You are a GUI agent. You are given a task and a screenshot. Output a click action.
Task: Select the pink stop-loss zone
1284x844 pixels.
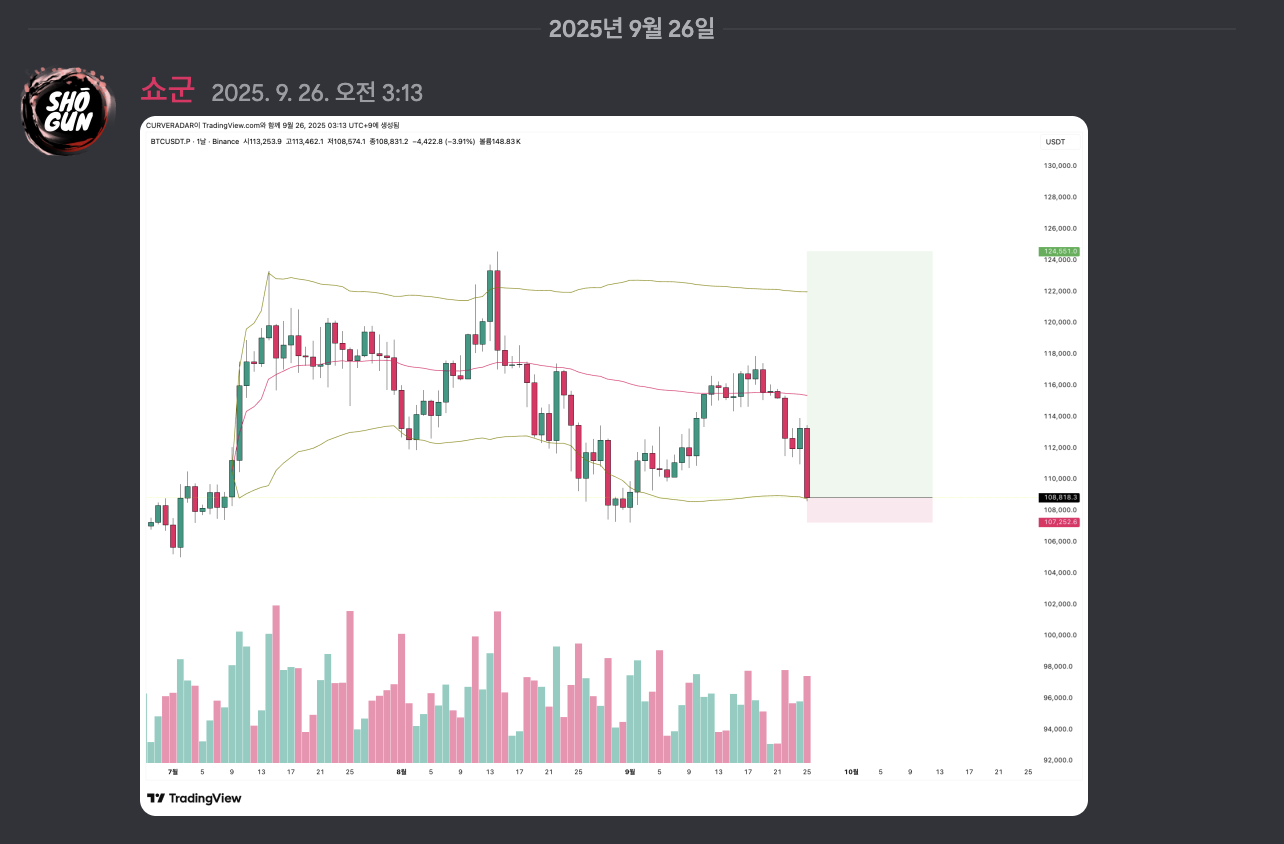point(869,510)
